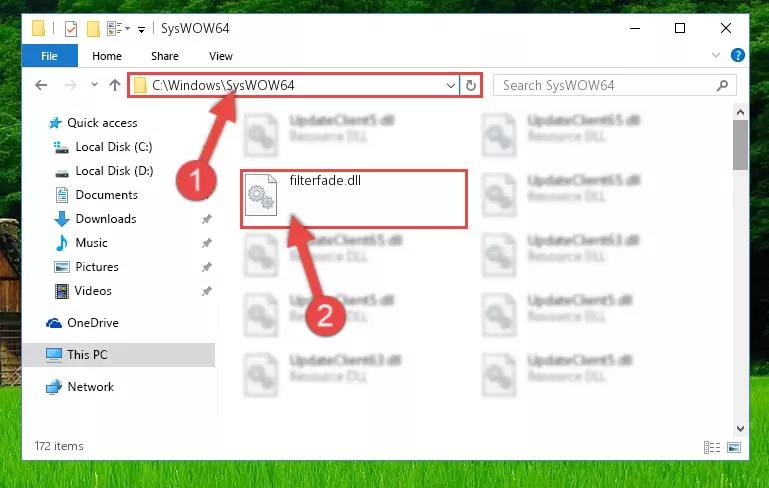Image resolution: width=769 pixels, height=488 pixels.
Task: Open the File ribbon tab
Action: point(50,56)
